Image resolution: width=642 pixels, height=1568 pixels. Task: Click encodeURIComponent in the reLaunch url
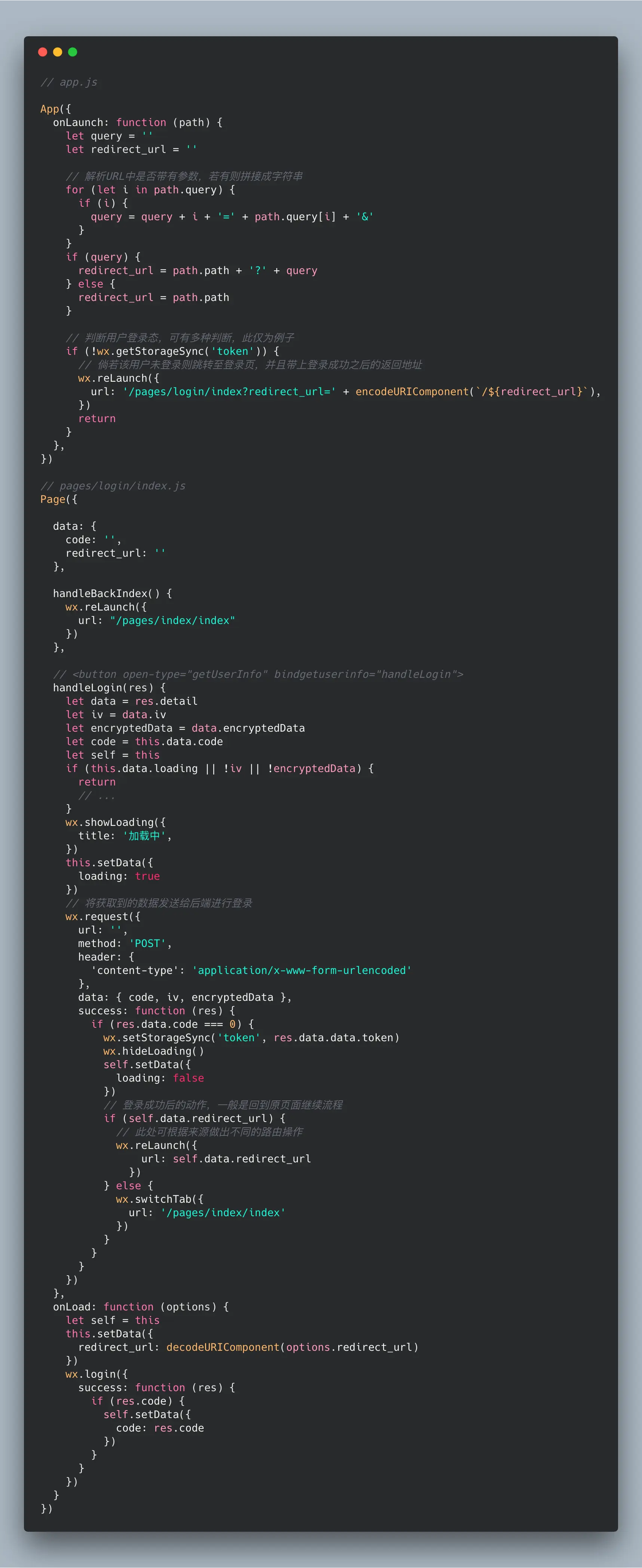(412, 391)
